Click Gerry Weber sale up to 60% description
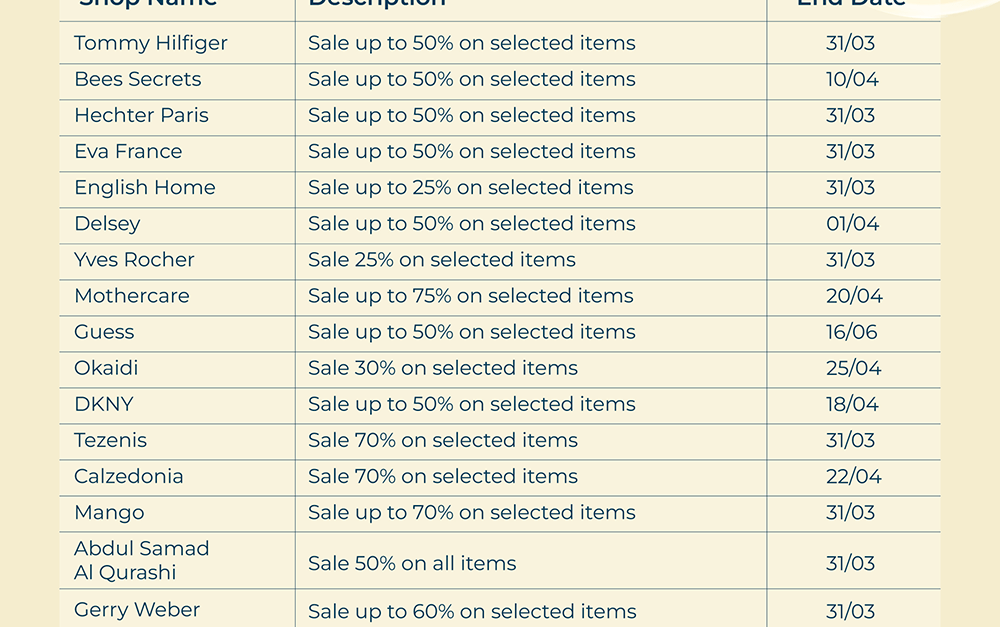The width and height of the screenshot is (1000, 627). pos(472,611)
